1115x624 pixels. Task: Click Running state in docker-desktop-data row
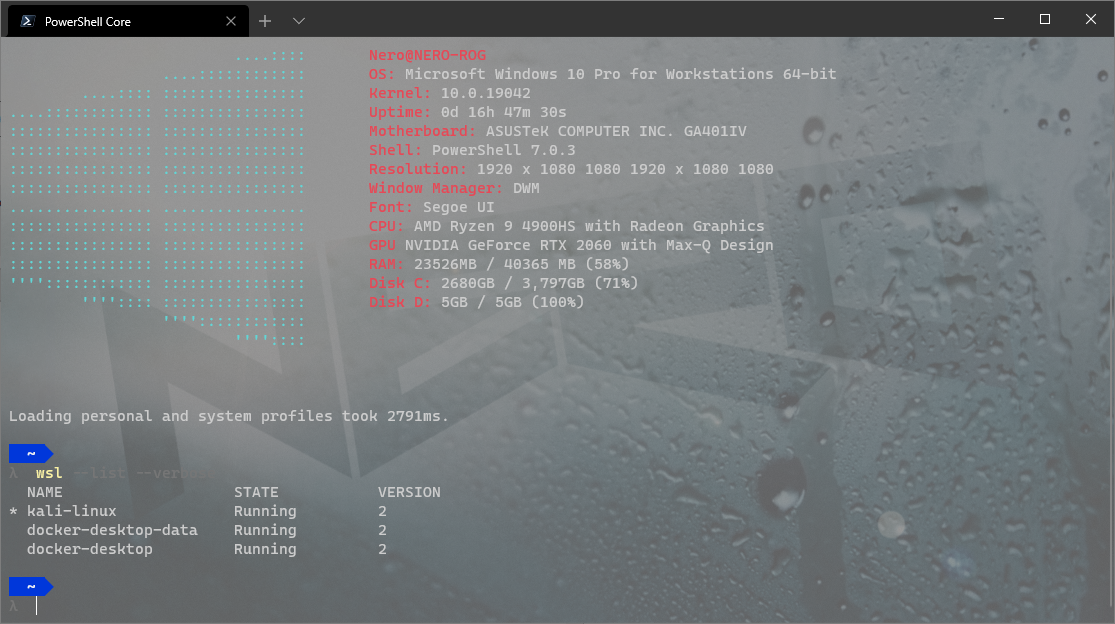point(265,530)
